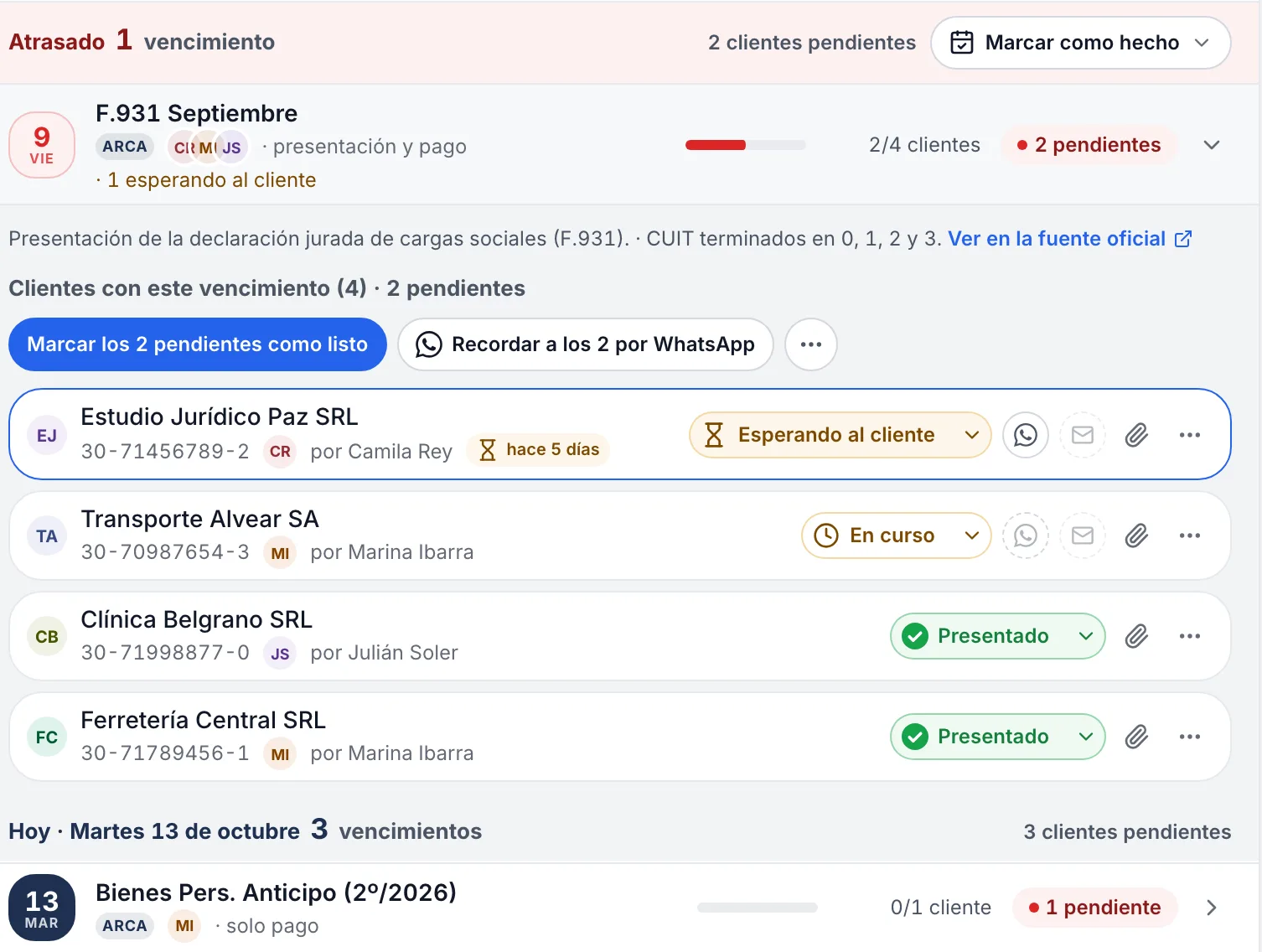Click email icon in Transporte Alvear SA row
Screen dimensions: 1262x952
click(x=1083, y=535)
